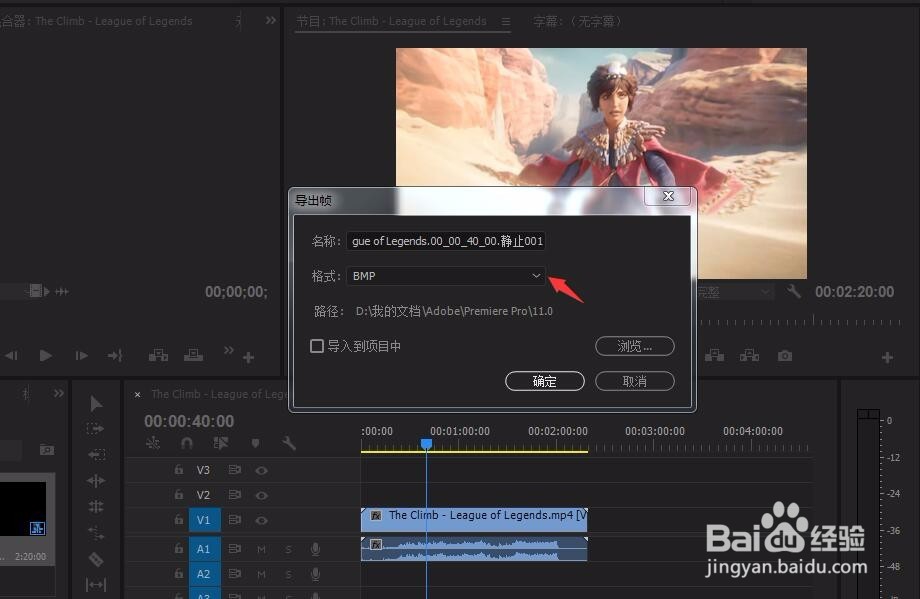Confirm export with the 确定 button

point(544,381)
